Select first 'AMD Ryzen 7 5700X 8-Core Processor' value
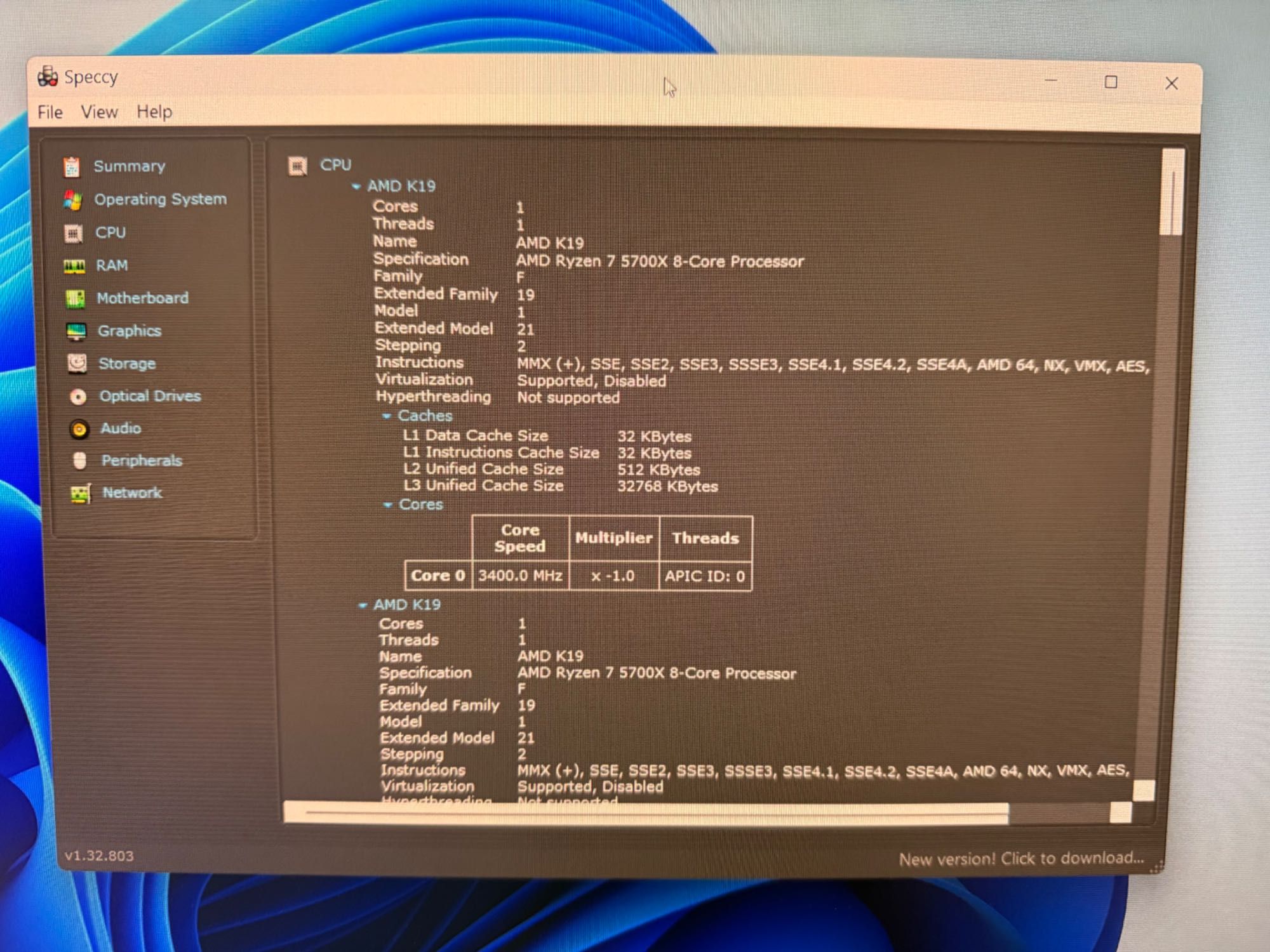The width and height of the screenshot is (1270, 952). coord(660,261)
